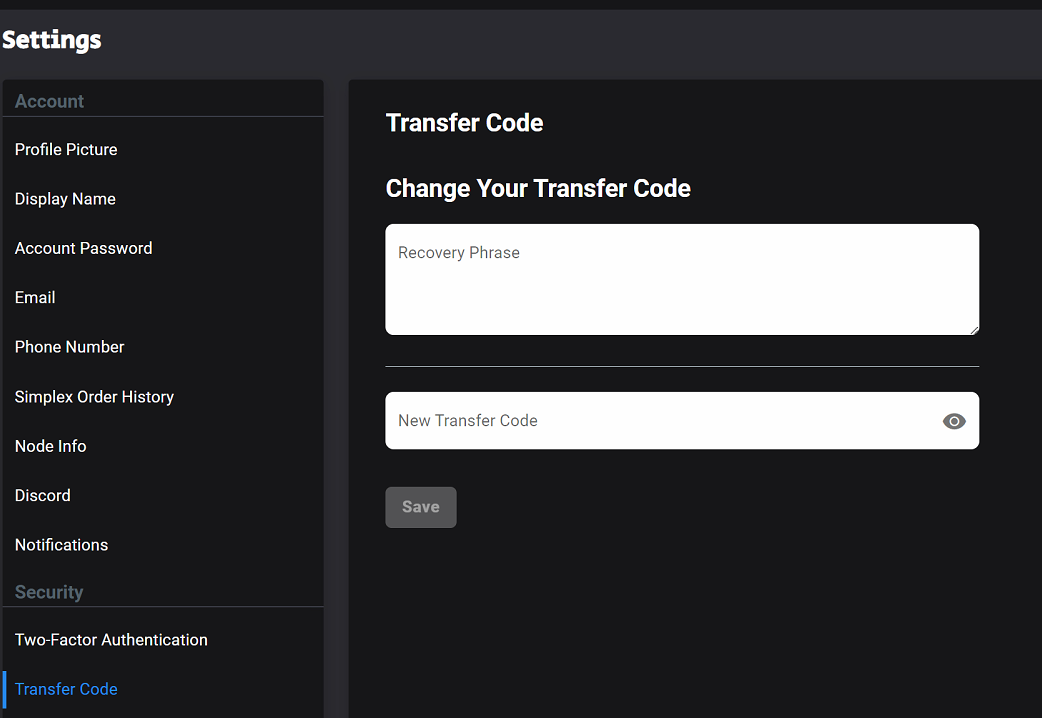Click the Account section header
The width and height of the screenshot is (1042, 718).
(x=49, y=101)
